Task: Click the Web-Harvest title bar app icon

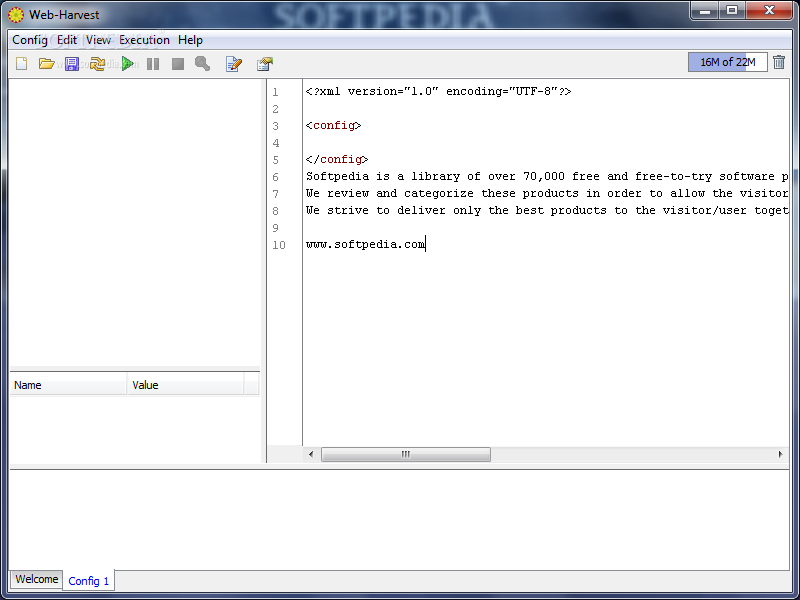Action: 16,14
